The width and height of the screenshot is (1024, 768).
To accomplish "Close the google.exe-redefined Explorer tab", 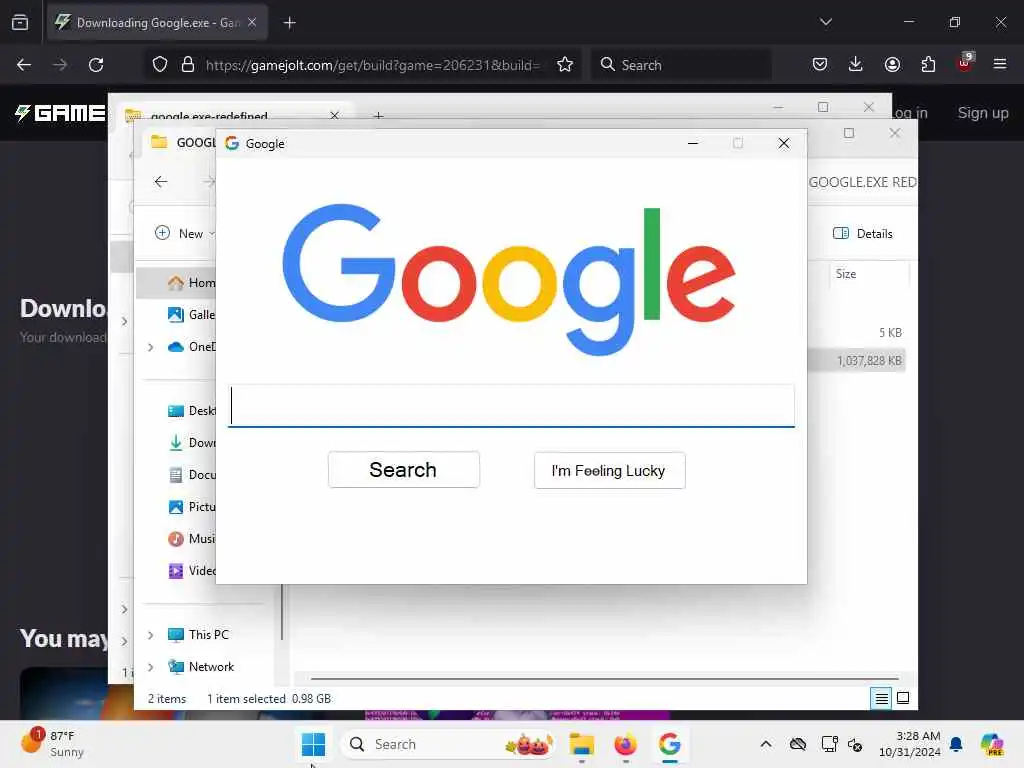I will pos(334,116).
